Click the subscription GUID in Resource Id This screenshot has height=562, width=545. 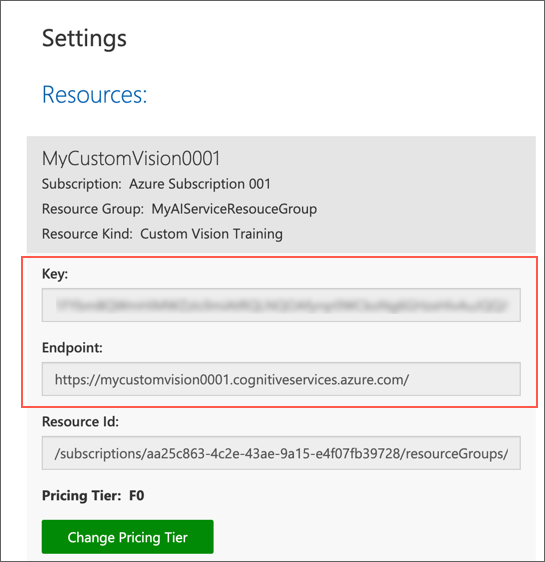(273, 454)
